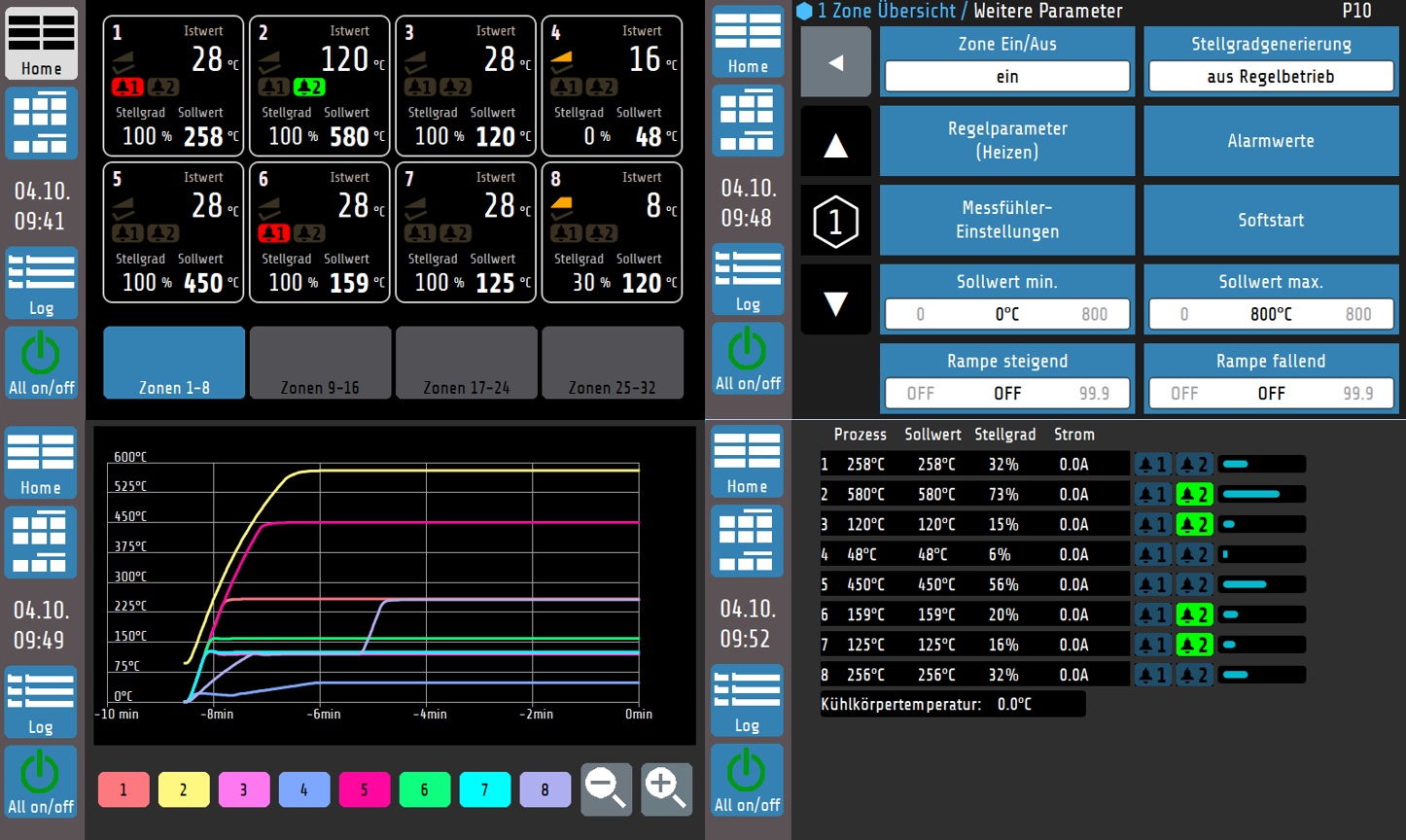Click green alarm 2 bell in table row 2
Image resolution: width=1406 pixels, height=840 pixels.
pos(1194,495)
